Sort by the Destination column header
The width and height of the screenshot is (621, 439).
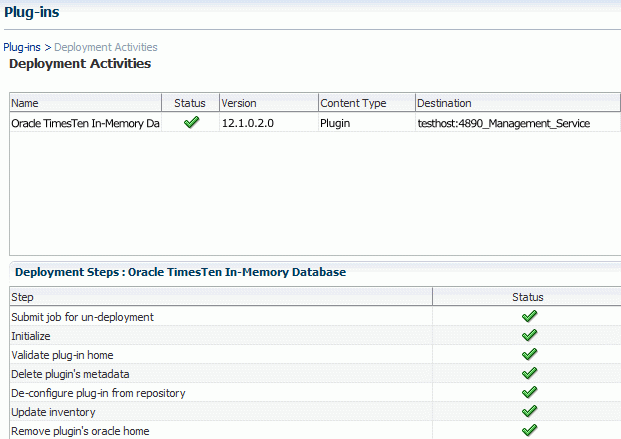coord(518,103)
